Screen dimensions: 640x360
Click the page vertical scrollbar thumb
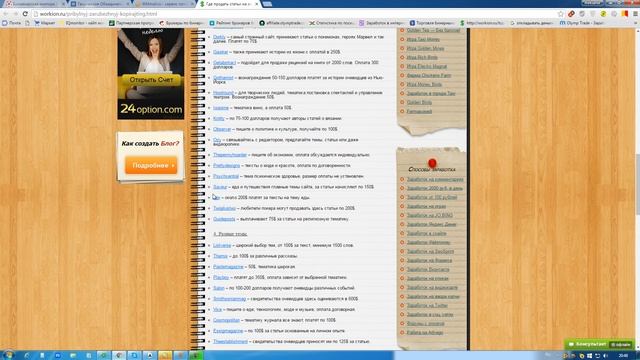pyautogui.click(x=637, y=184)
